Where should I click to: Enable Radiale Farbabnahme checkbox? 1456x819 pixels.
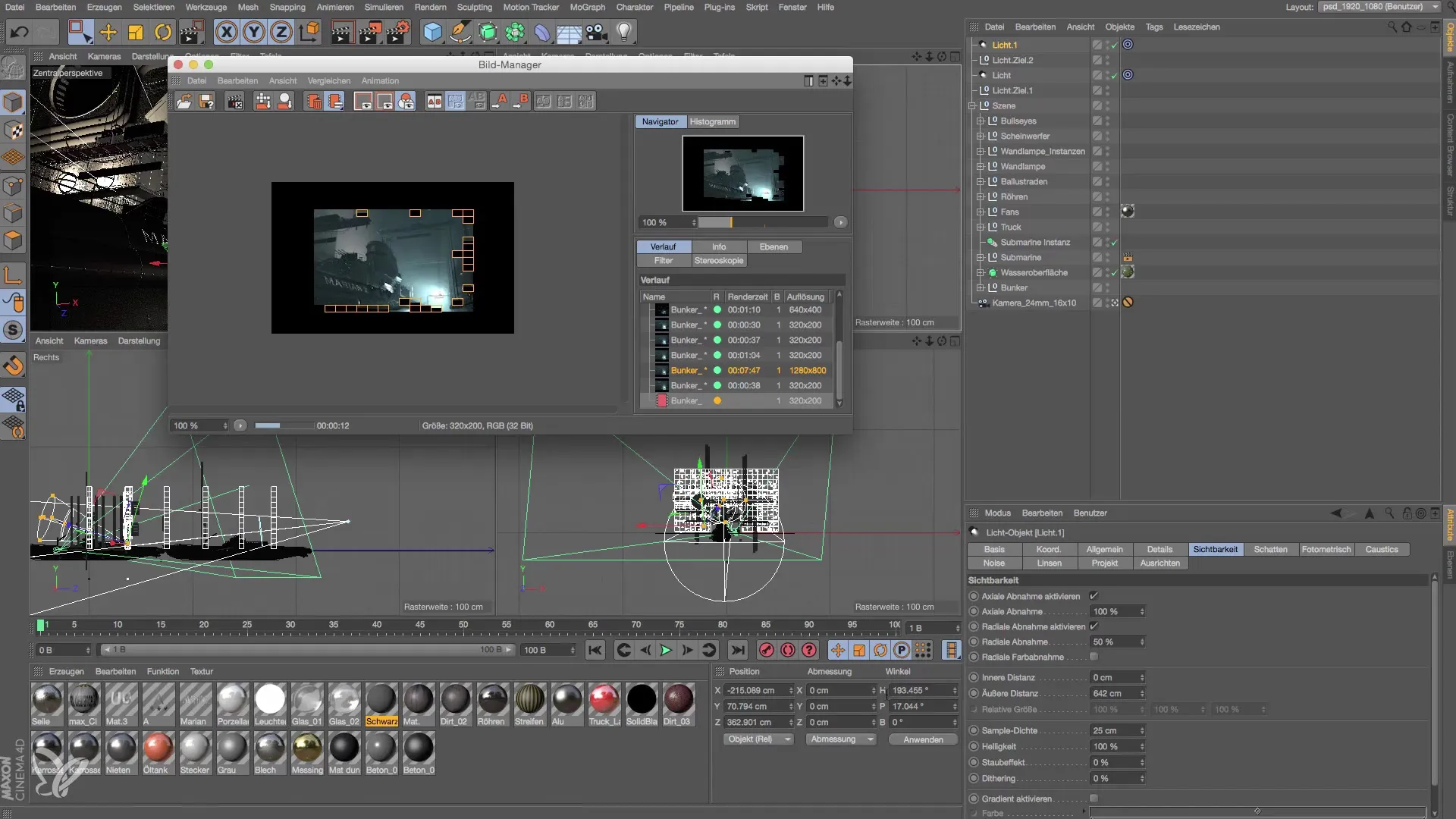click(1094, 657)
